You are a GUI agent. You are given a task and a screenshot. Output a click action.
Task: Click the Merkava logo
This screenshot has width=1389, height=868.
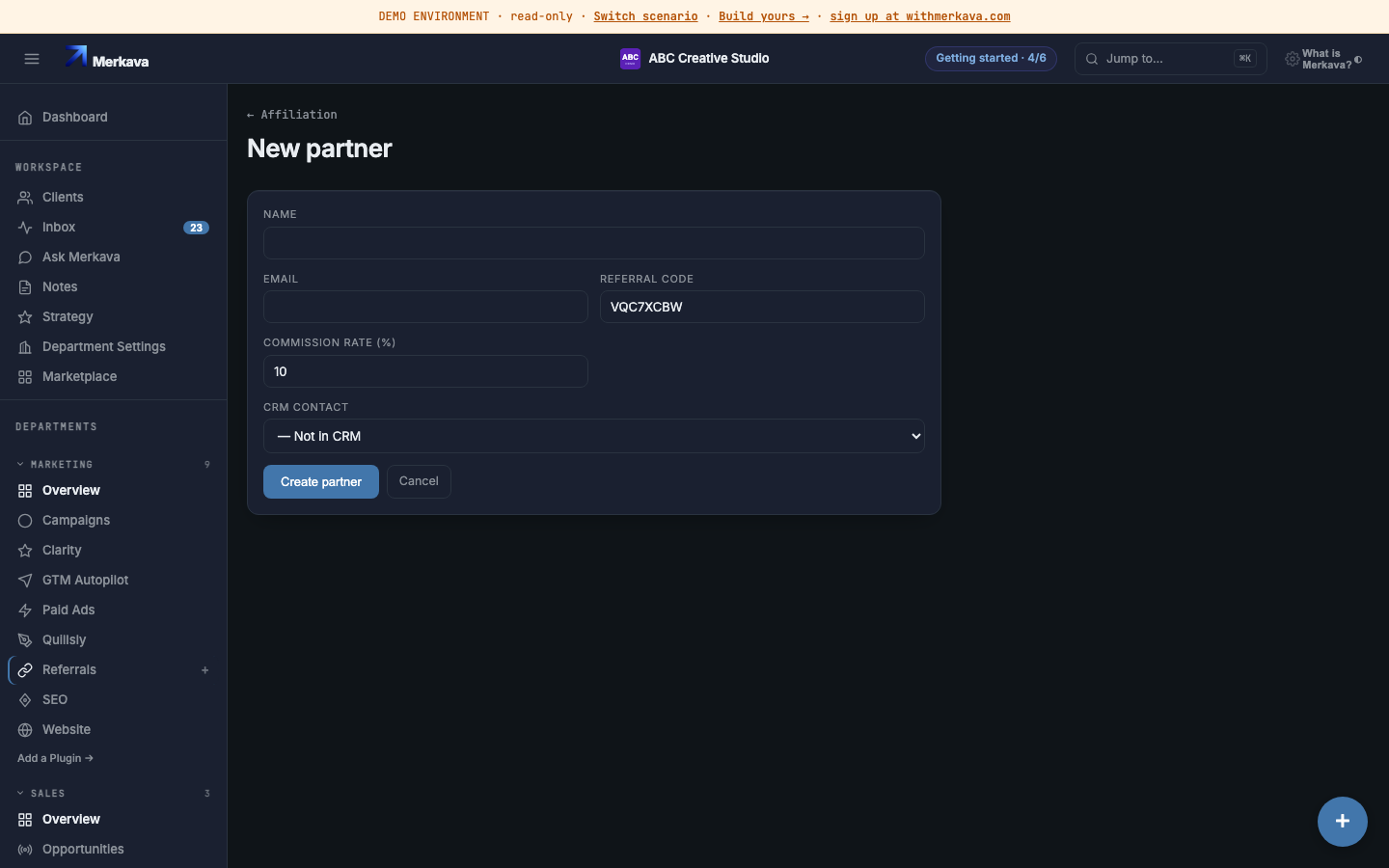107,58
